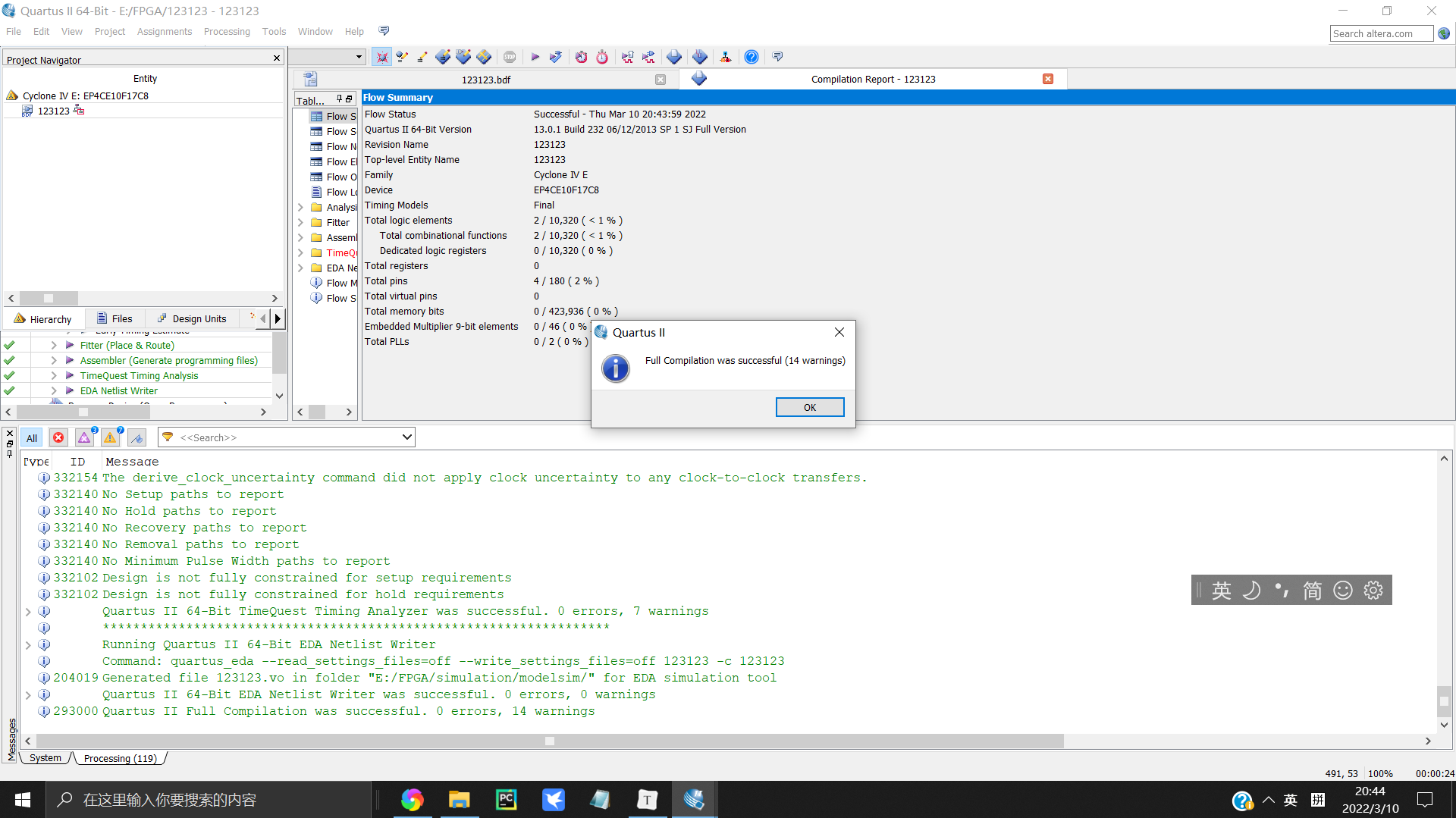Viewport: 1456px width, 818px height.
Task: Click the gate-level simulation waveform icon
Action: pos(649,57)
